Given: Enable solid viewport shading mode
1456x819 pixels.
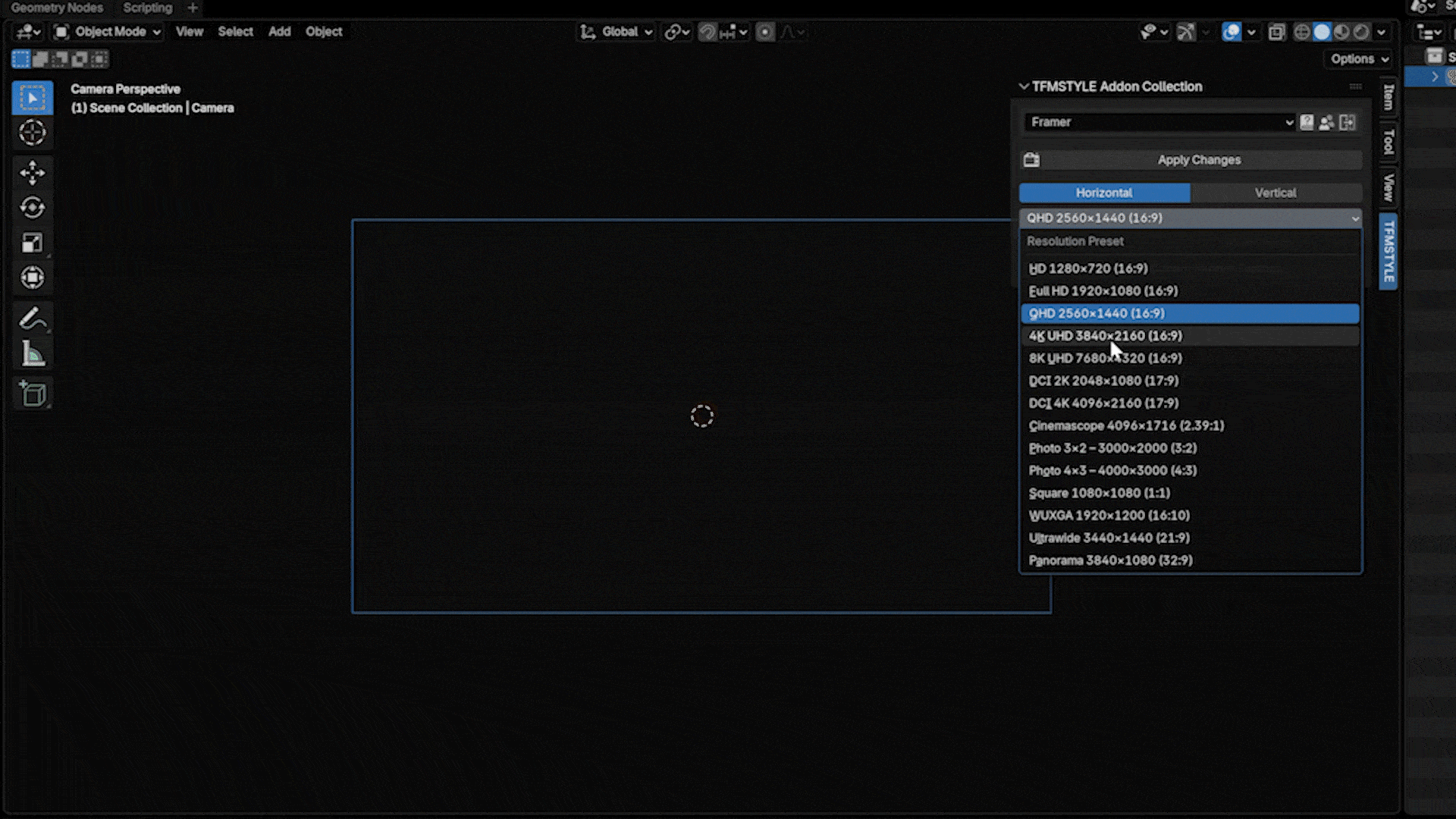Looking at the screenshot, I should click(1322, 32).
